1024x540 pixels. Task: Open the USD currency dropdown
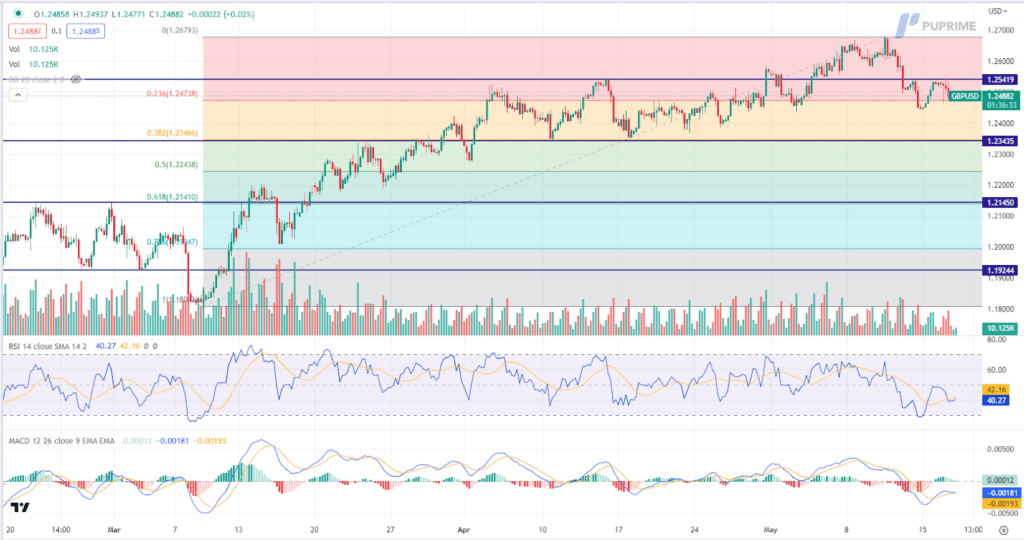998,11
